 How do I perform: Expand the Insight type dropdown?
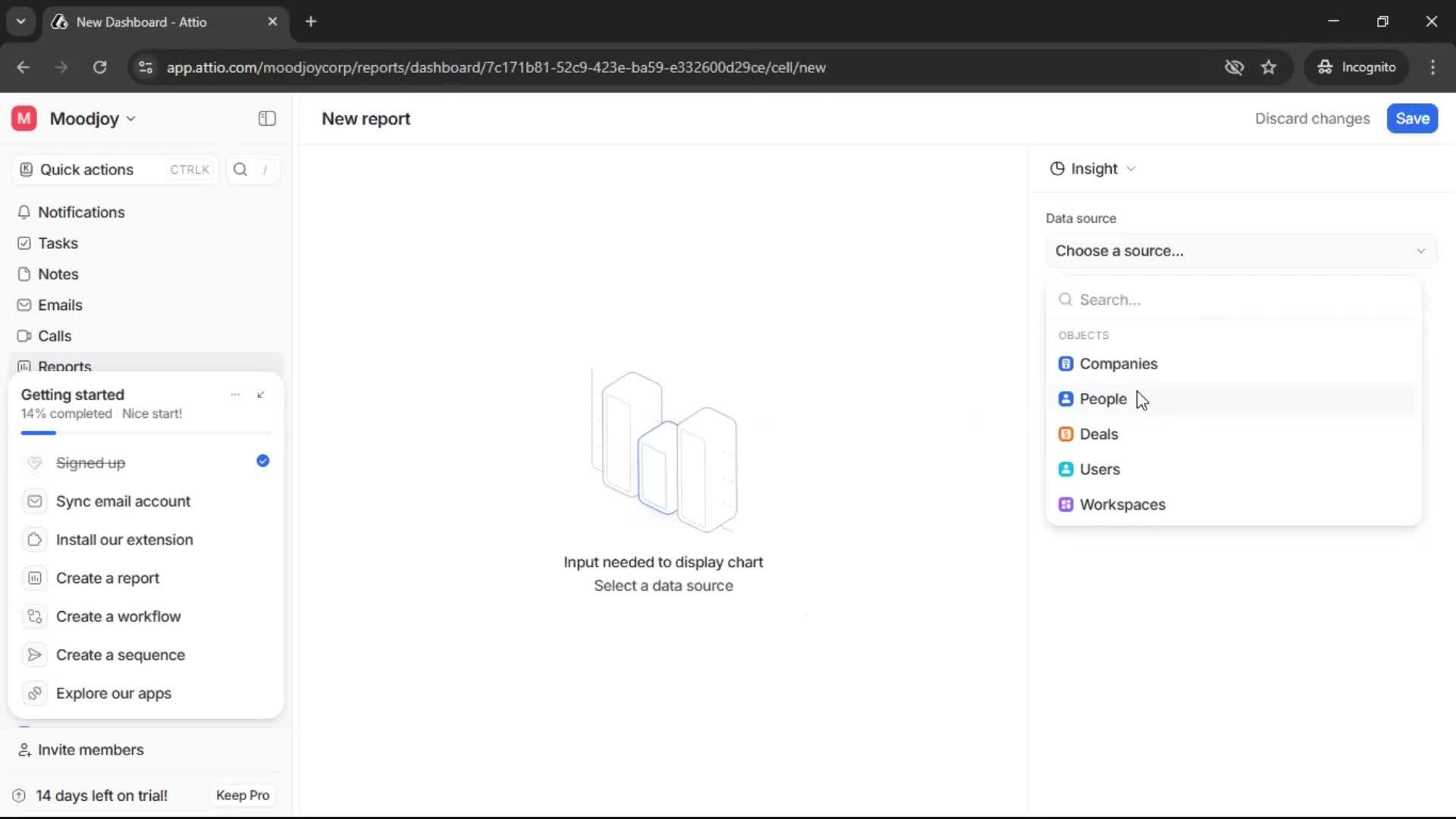click(x=1093, y=168)
